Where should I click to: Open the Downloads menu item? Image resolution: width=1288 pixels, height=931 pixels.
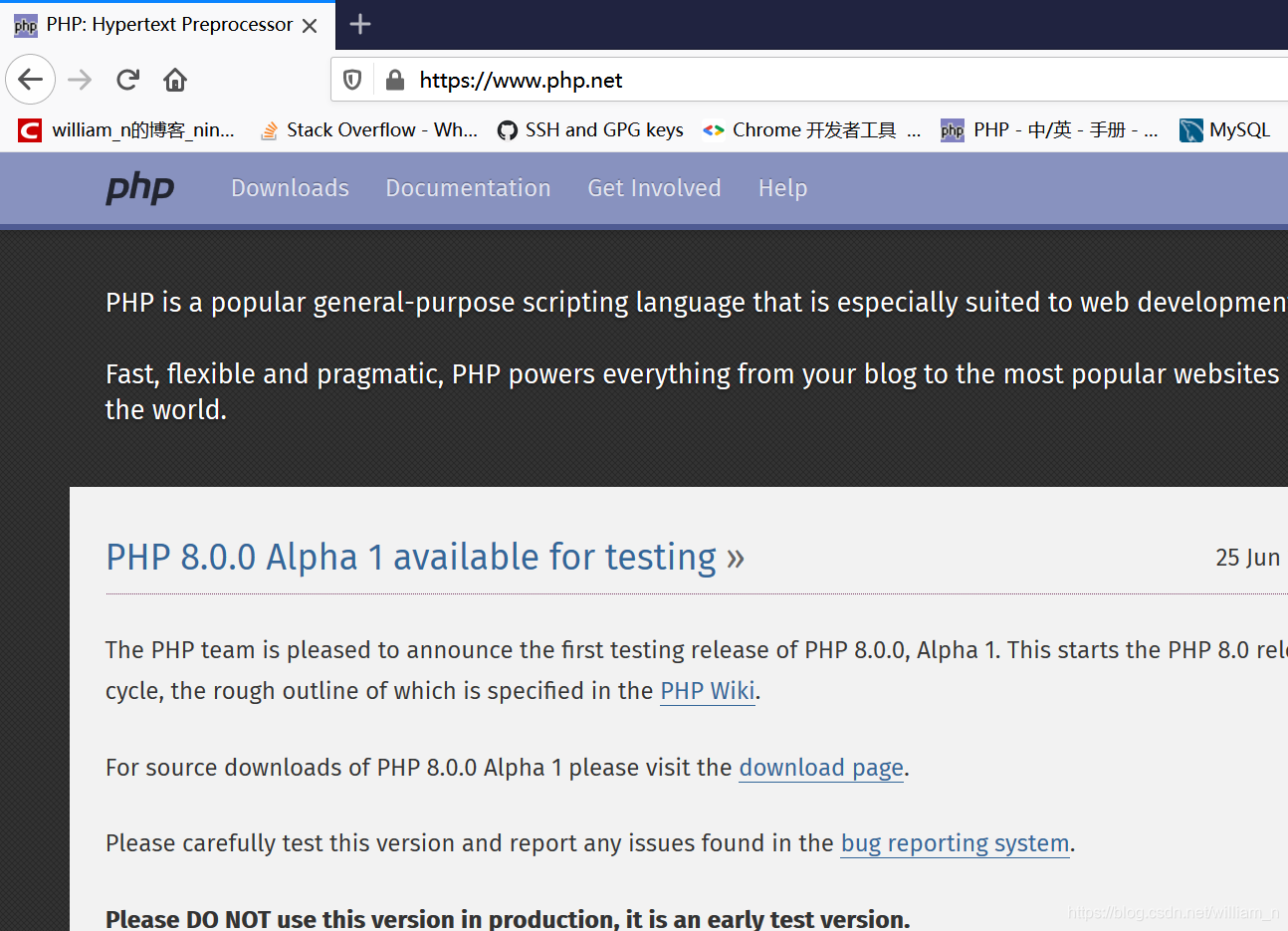coord(290,188)
